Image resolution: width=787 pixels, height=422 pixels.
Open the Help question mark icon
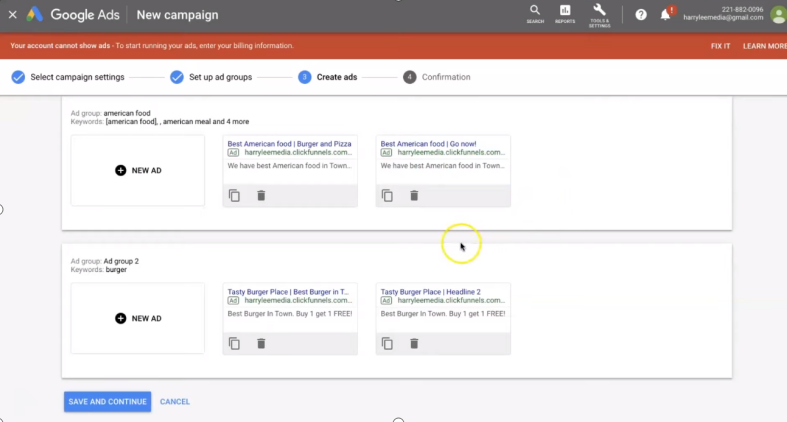(641, 15)
